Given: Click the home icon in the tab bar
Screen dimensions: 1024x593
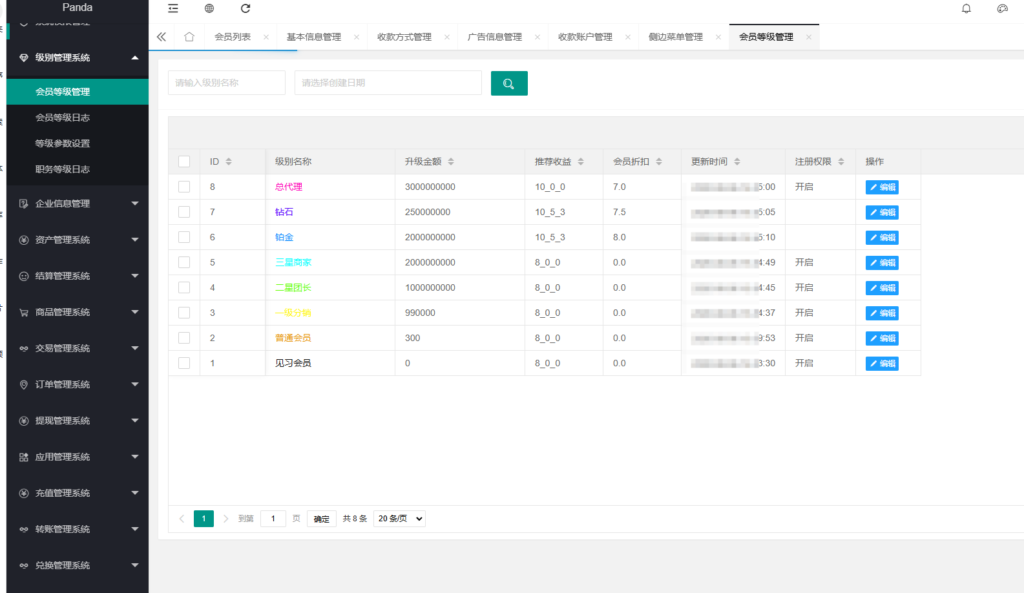Looking at the screenshot, I should pyautogui.click(x=189, y=35).
